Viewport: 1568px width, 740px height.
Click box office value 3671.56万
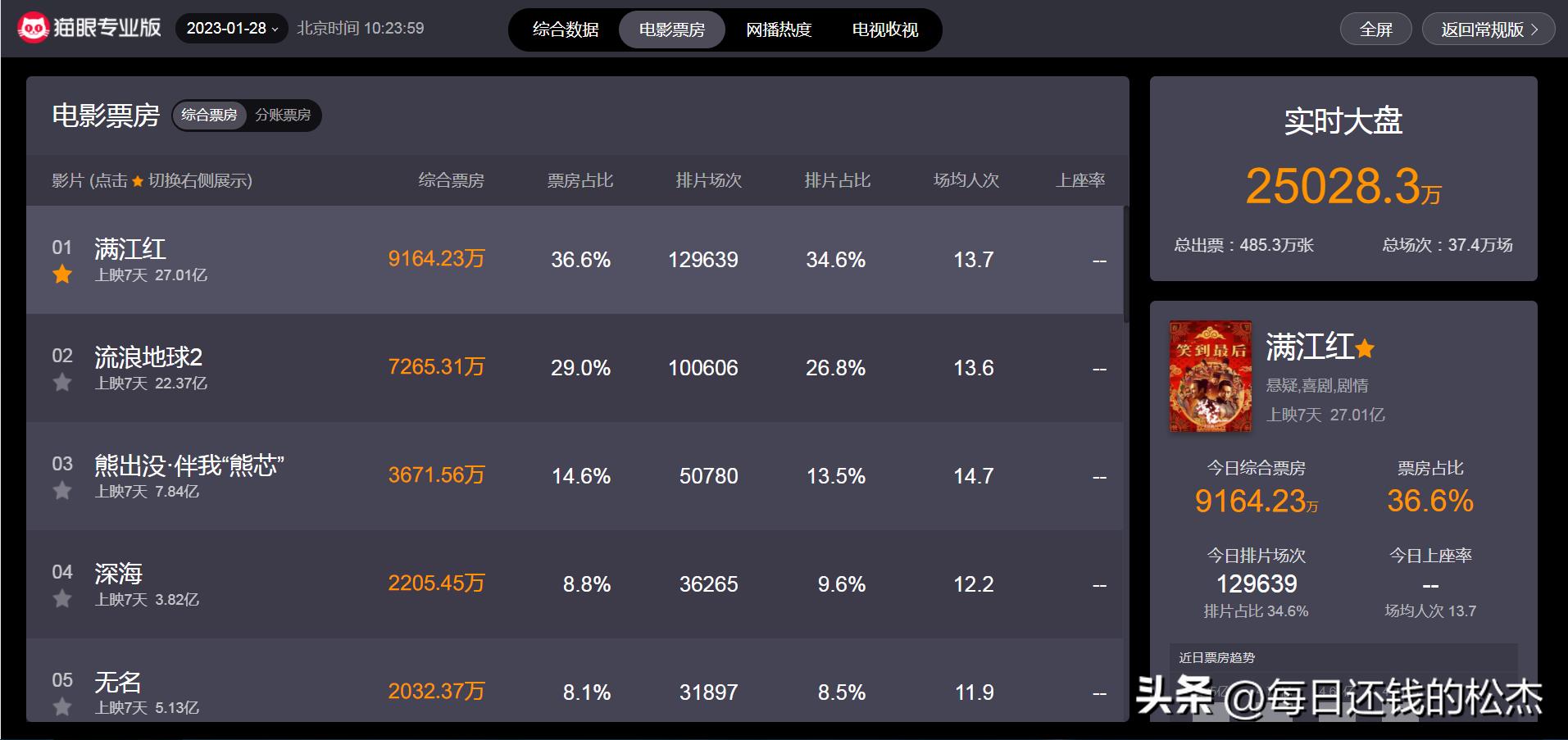tap(436, 475)
